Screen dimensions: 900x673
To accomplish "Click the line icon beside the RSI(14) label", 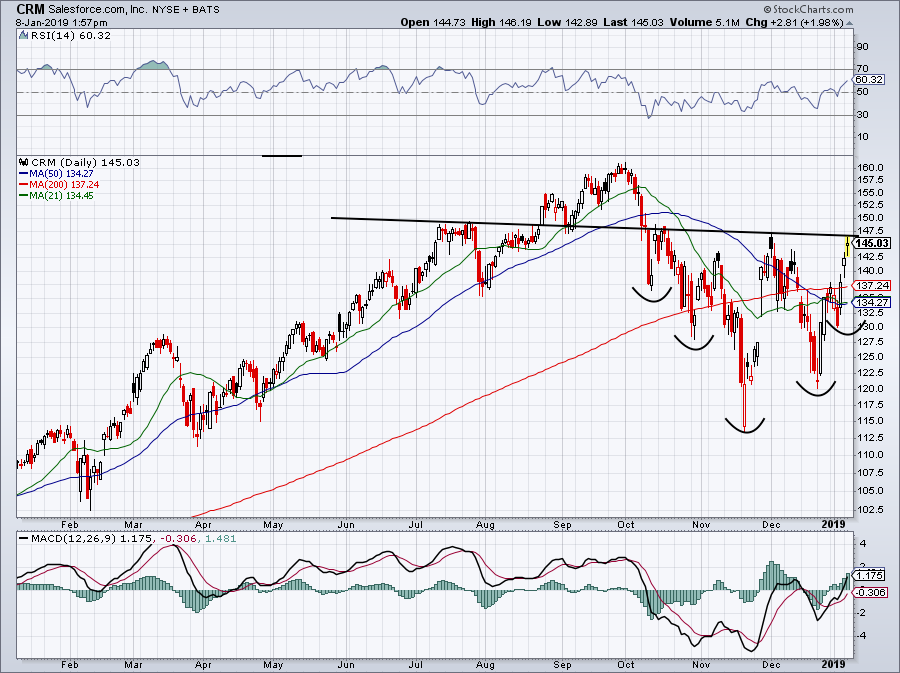I will coord(24,36).
